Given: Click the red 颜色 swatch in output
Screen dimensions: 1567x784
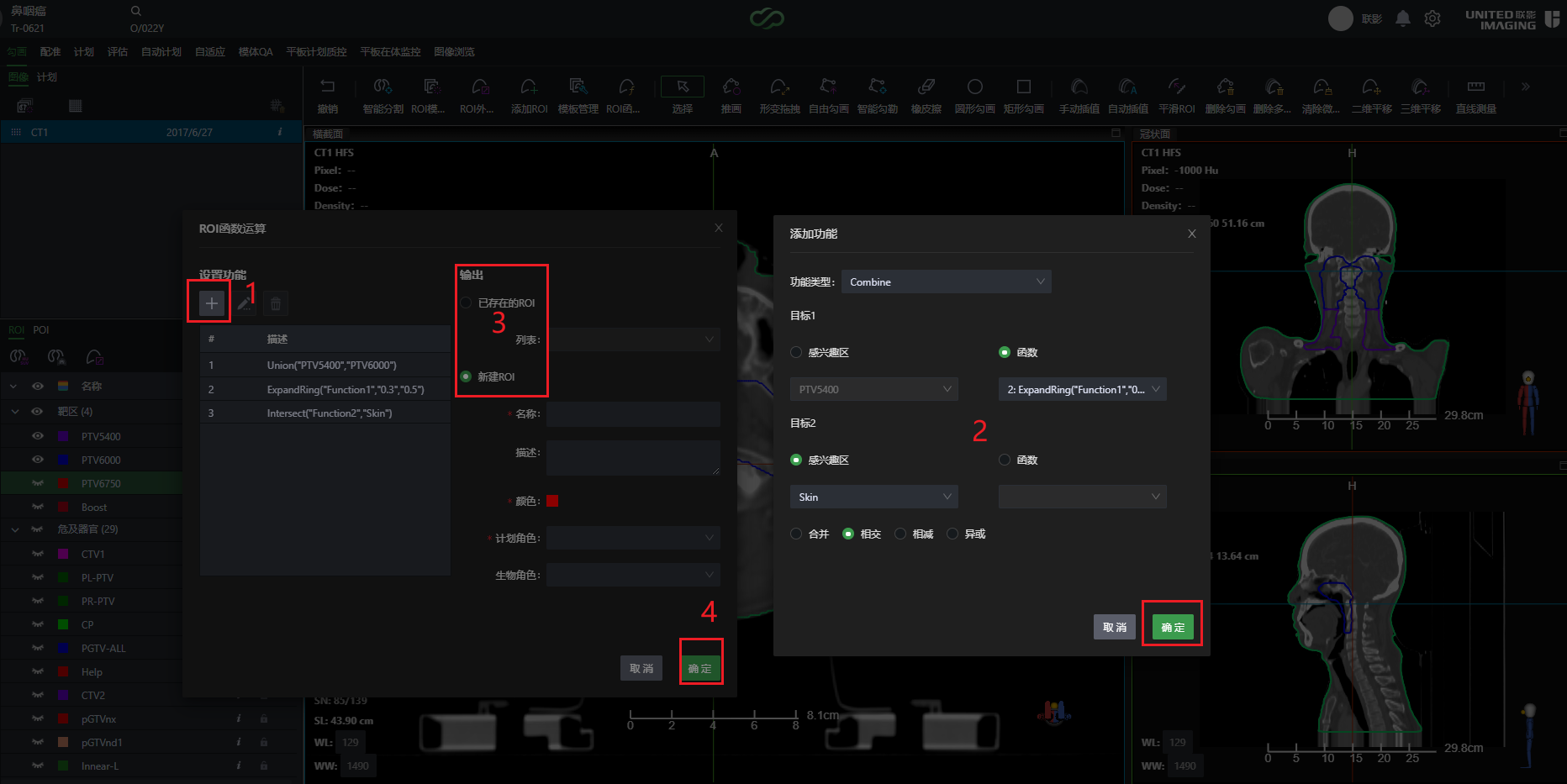Looking at the screenshot, I should (552, 501).
